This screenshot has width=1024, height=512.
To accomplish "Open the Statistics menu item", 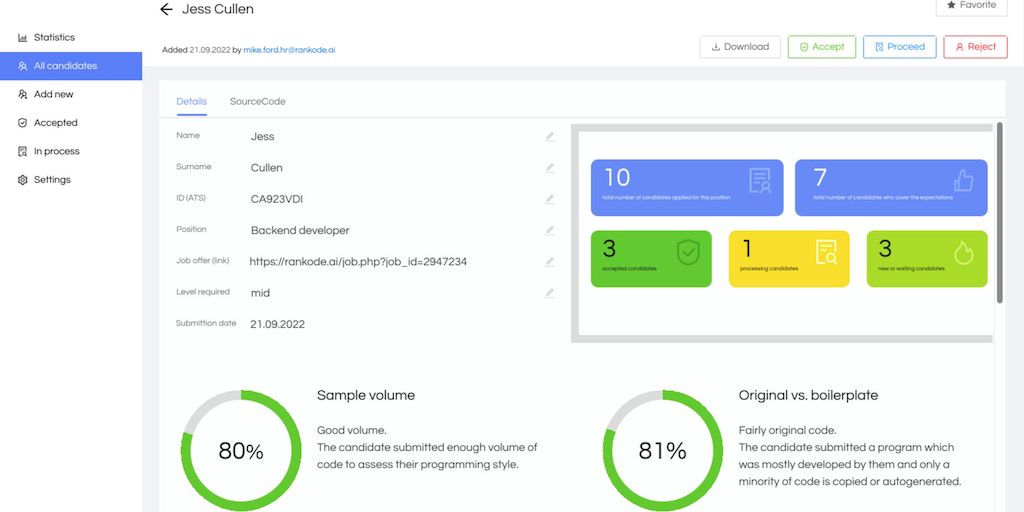I will 71,38.
